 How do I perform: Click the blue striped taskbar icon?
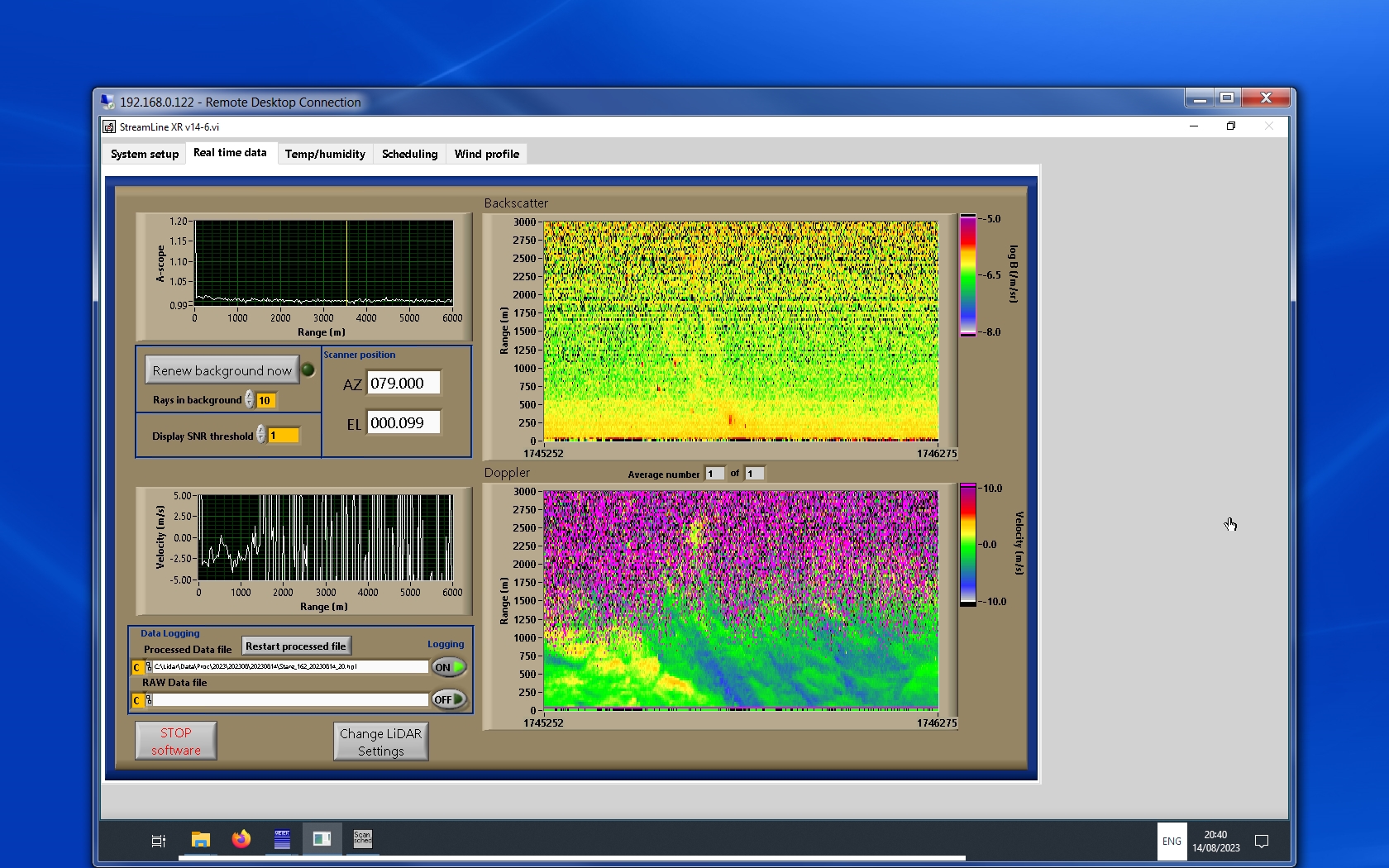[x=282, y=839]
